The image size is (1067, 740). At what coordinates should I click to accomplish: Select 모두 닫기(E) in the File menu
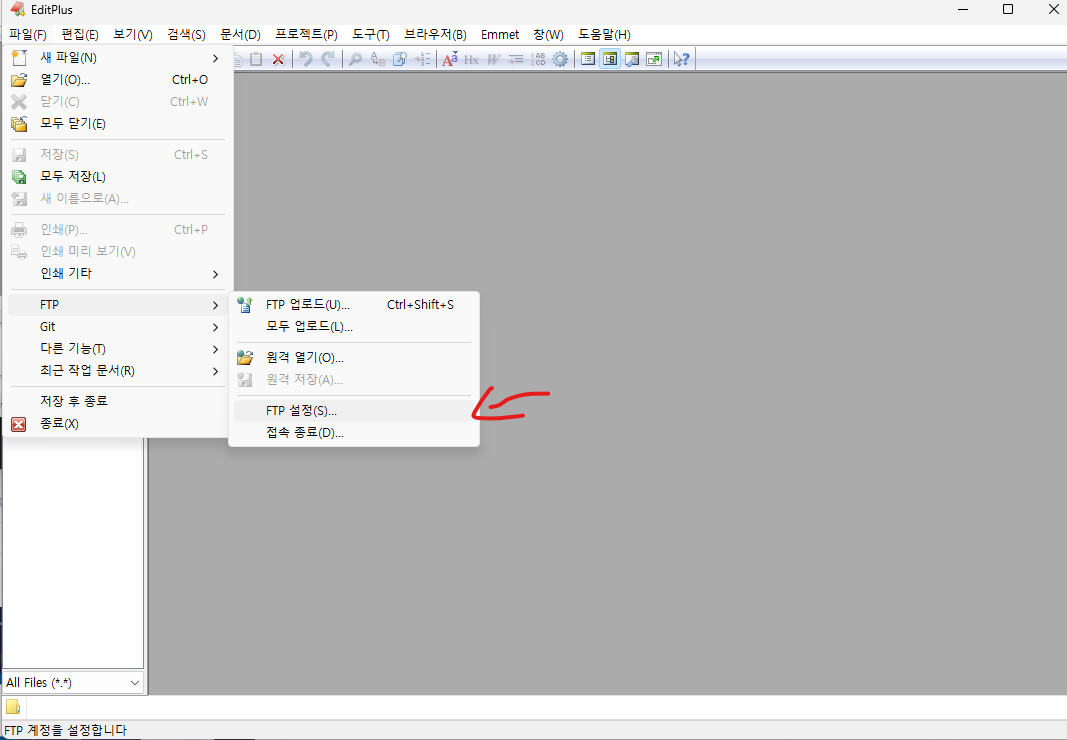pyautogui.click(x=116, y=123)
